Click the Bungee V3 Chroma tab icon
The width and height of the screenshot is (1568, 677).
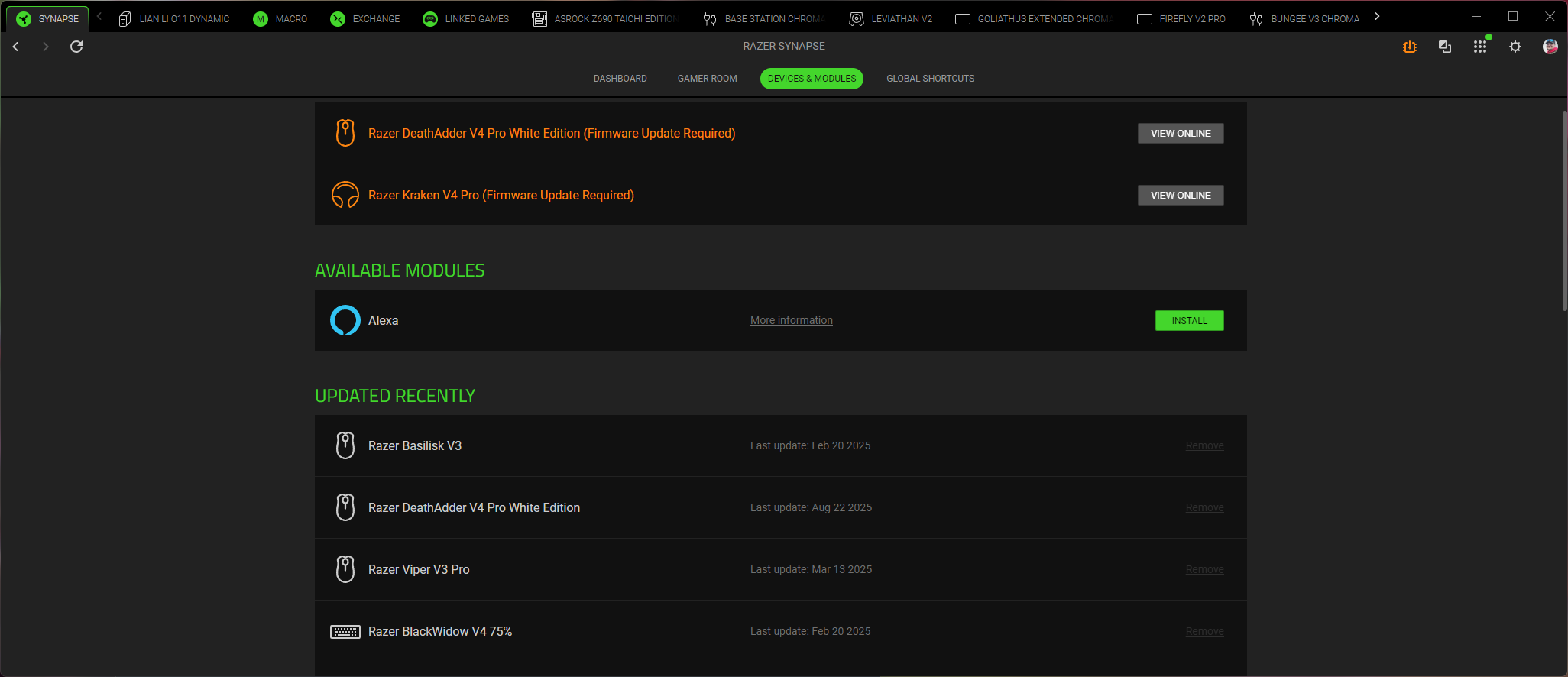[1256, 19]
